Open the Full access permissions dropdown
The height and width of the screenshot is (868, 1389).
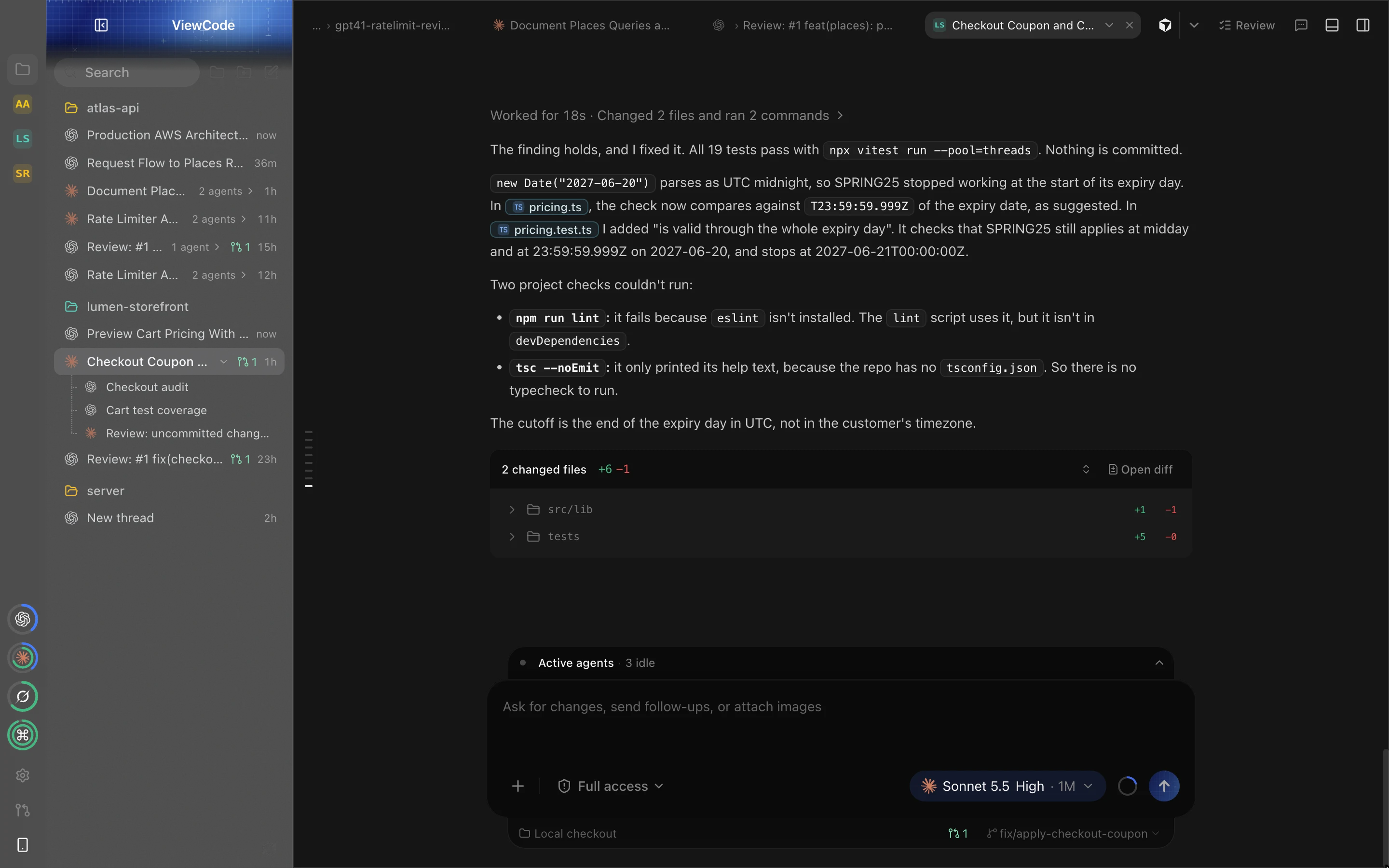pyautogui.click(x=611, y=786)
